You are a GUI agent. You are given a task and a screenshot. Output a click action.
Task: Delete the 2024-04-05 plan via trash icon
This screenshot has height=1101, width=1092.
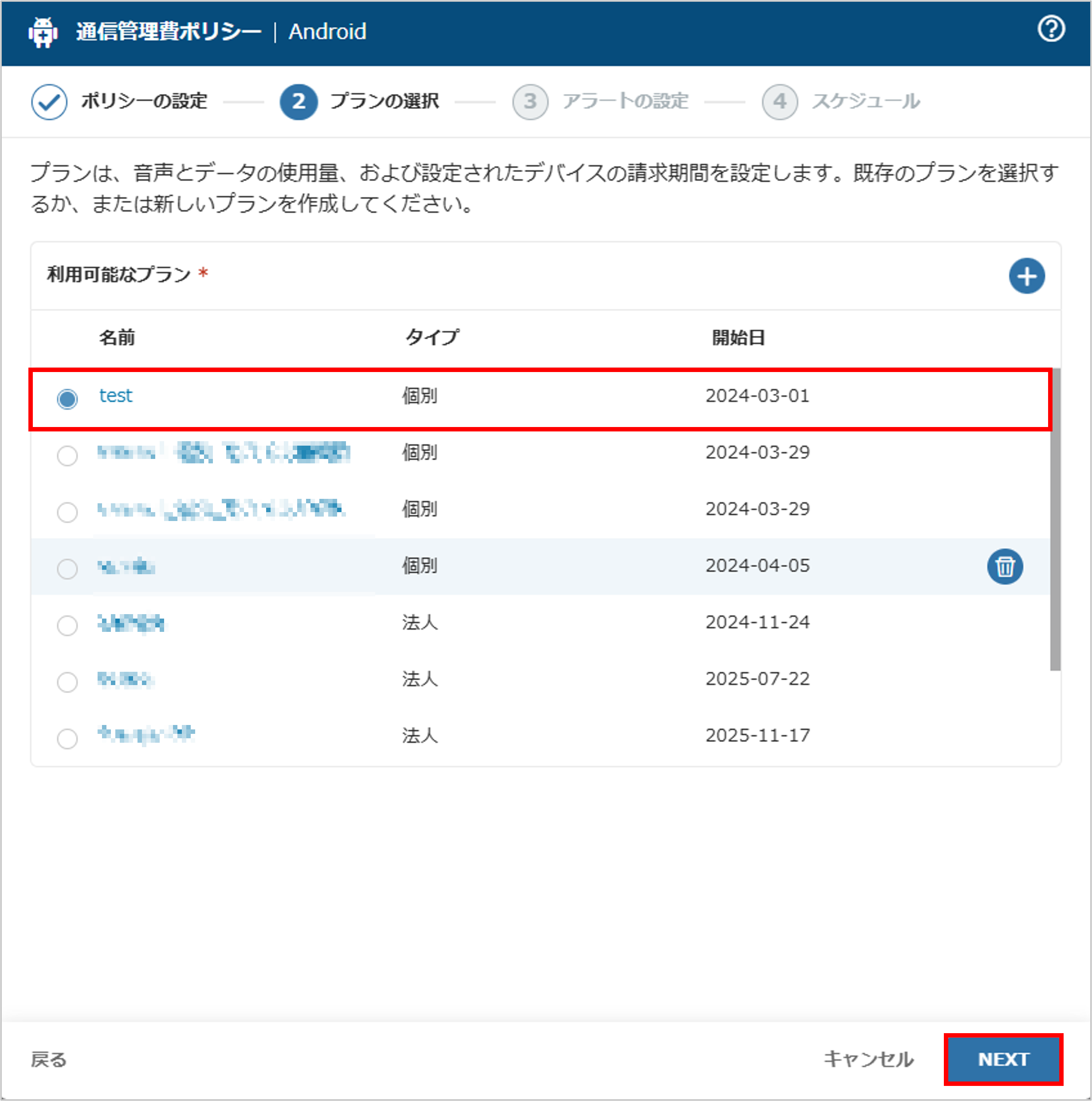[x=1004, y=566]
